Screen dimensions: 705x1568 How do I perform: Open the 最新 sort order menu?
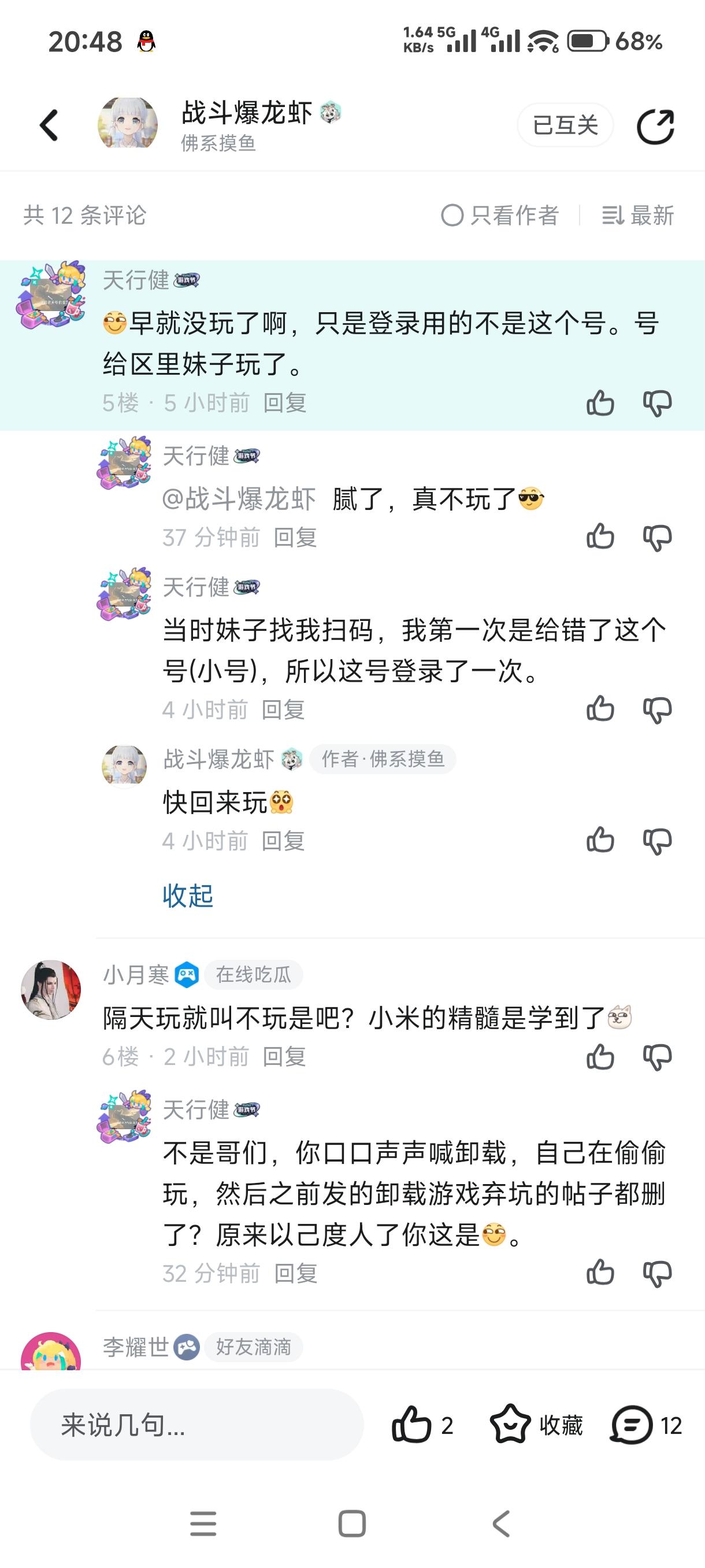[x=637, y=216]
